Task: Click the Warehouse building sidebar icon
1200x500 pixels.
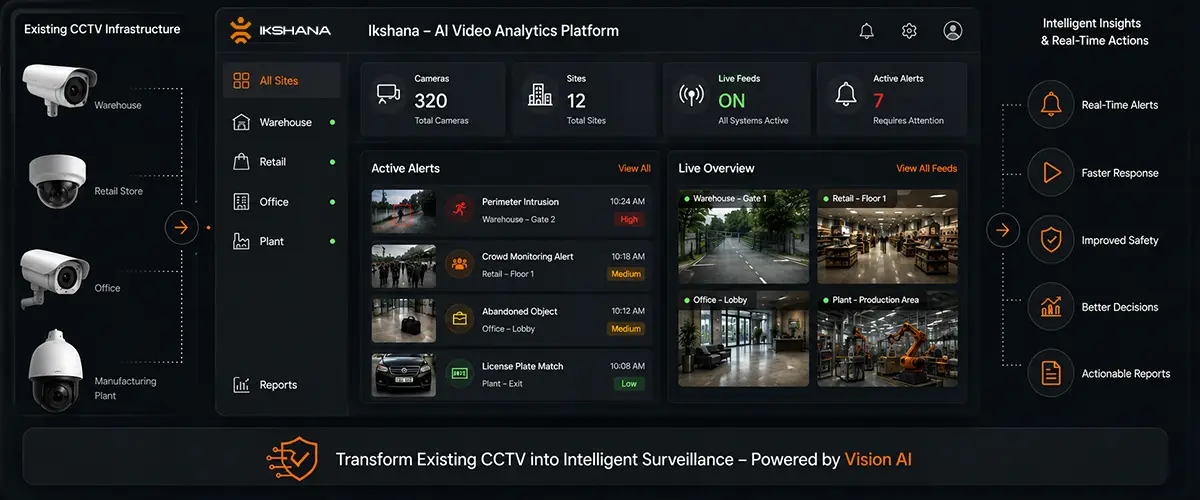Action: pos(241,122)
